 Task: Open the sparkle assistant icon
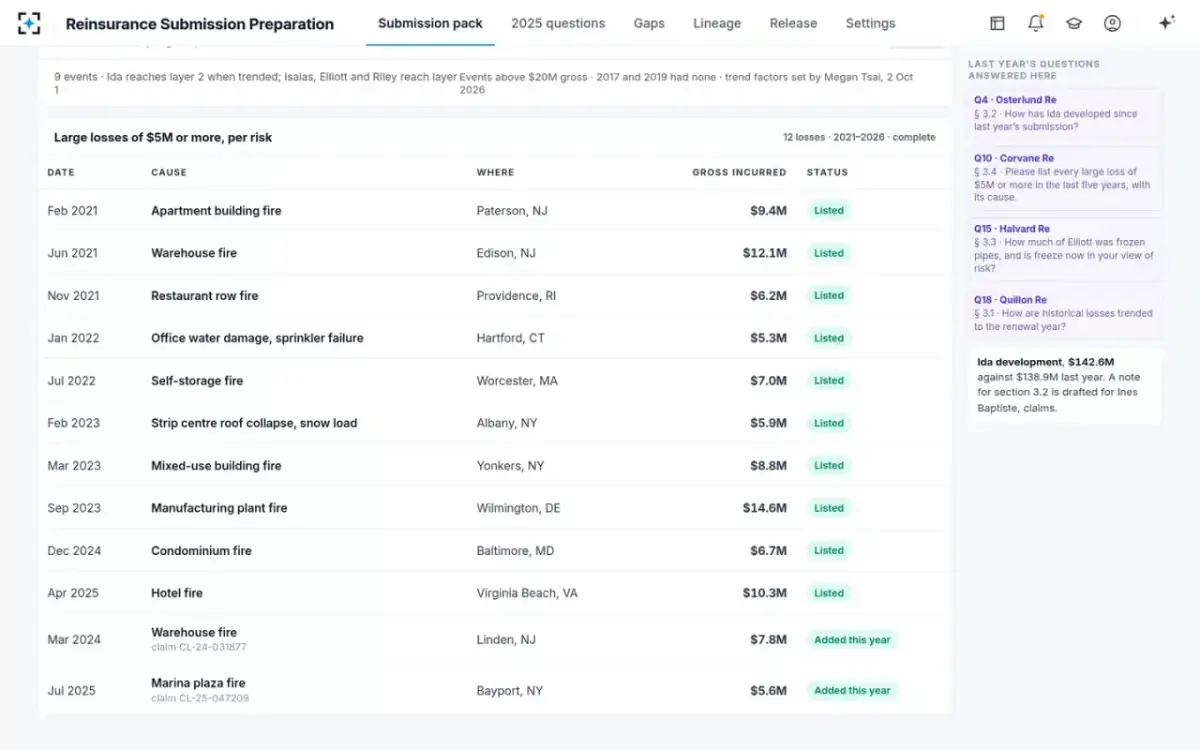[x=1166, y=23]
